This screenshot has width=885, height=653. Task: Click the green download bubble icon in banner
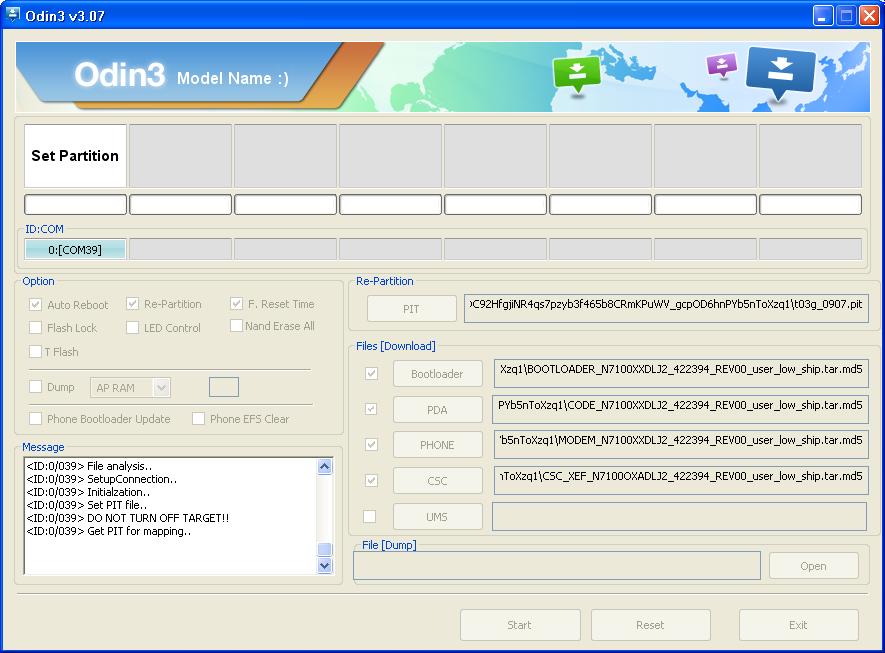pyautogui.click(x=577, y=74)
